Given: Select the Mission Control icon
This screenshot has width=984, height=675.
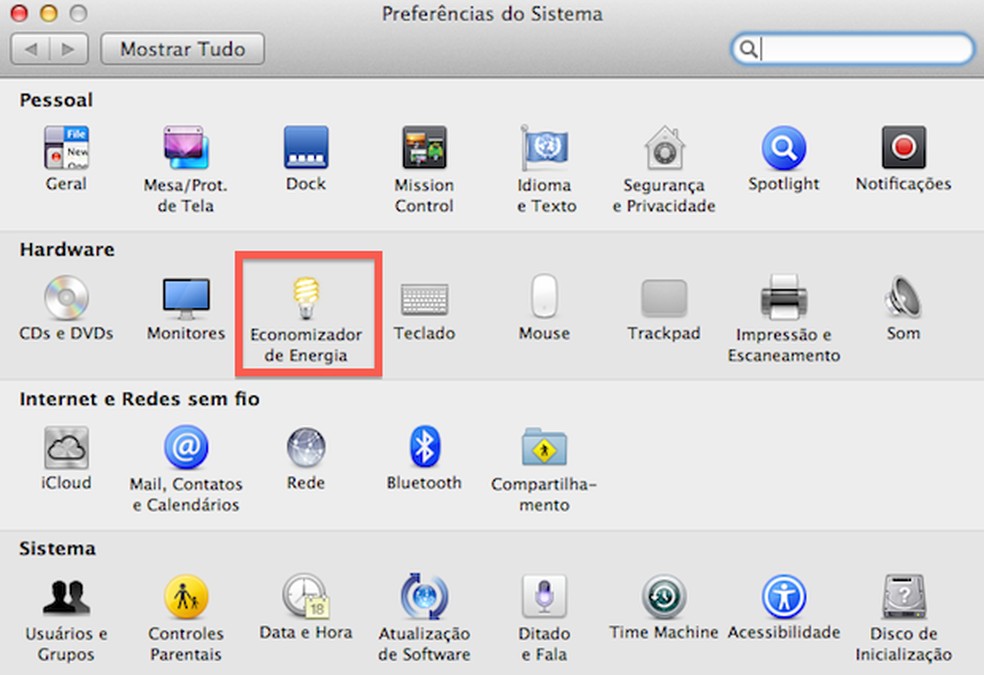Looking at the screenshot, I should point(424,150).
